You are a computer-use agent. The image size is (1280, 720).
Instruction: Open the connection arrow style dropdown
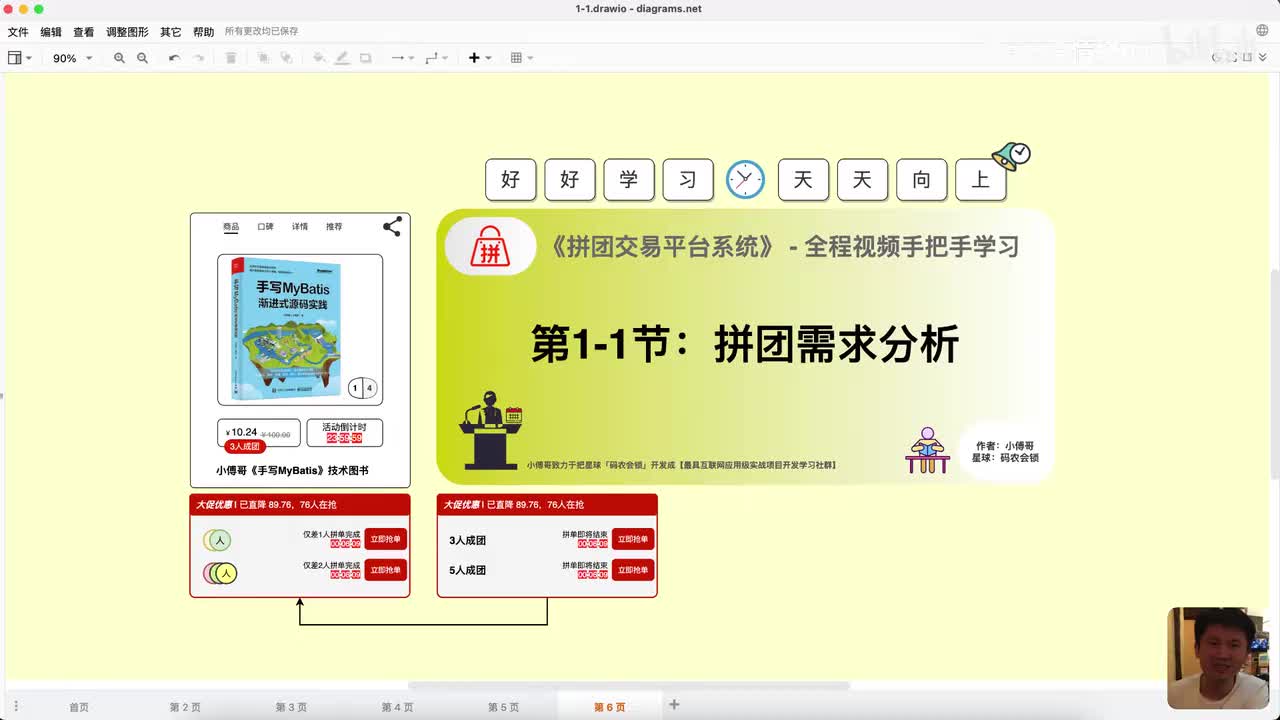pos(403,58)
